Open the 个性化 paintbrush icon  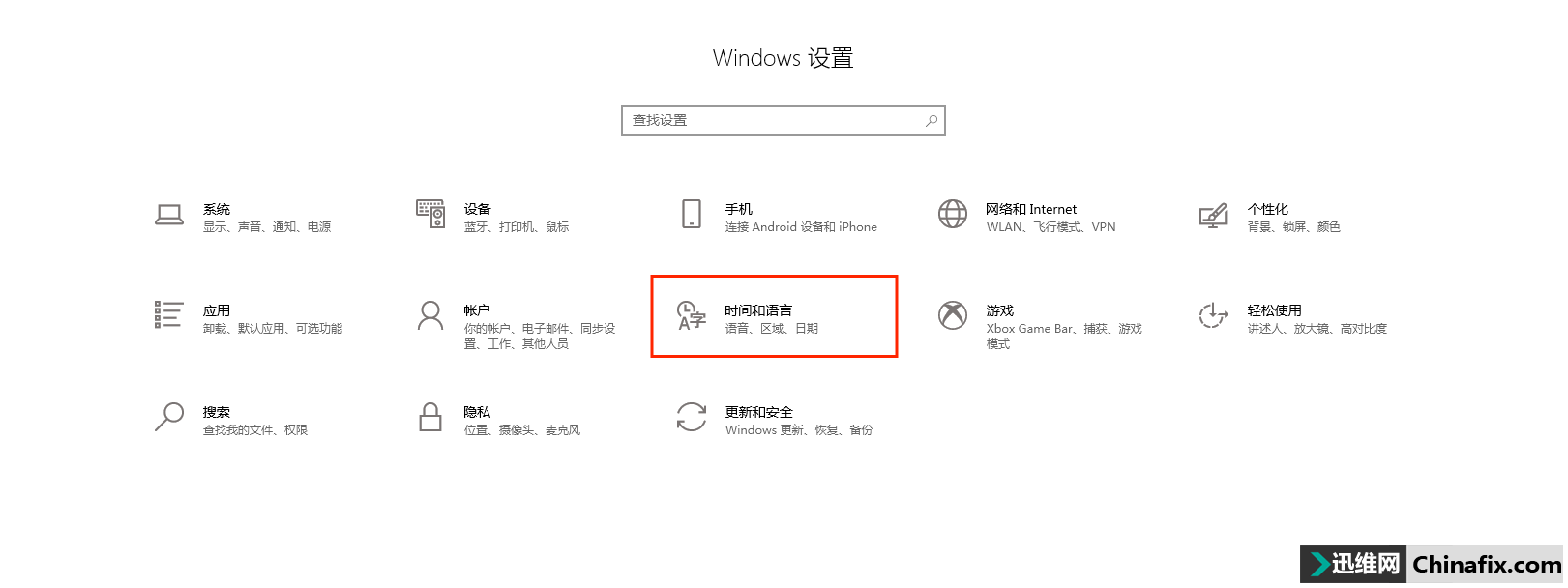[1213, 215]
